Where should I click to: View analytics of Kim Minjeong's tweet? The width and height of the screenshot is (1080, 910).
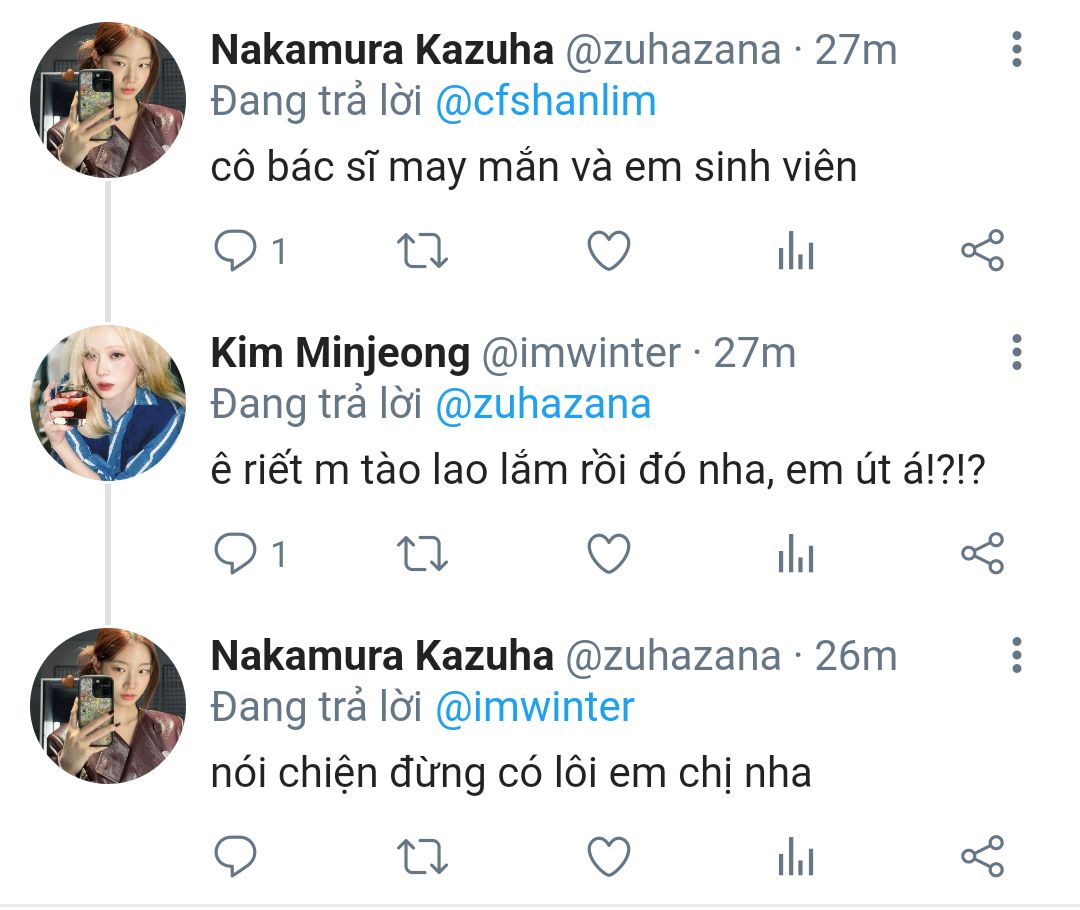(796, 553)
